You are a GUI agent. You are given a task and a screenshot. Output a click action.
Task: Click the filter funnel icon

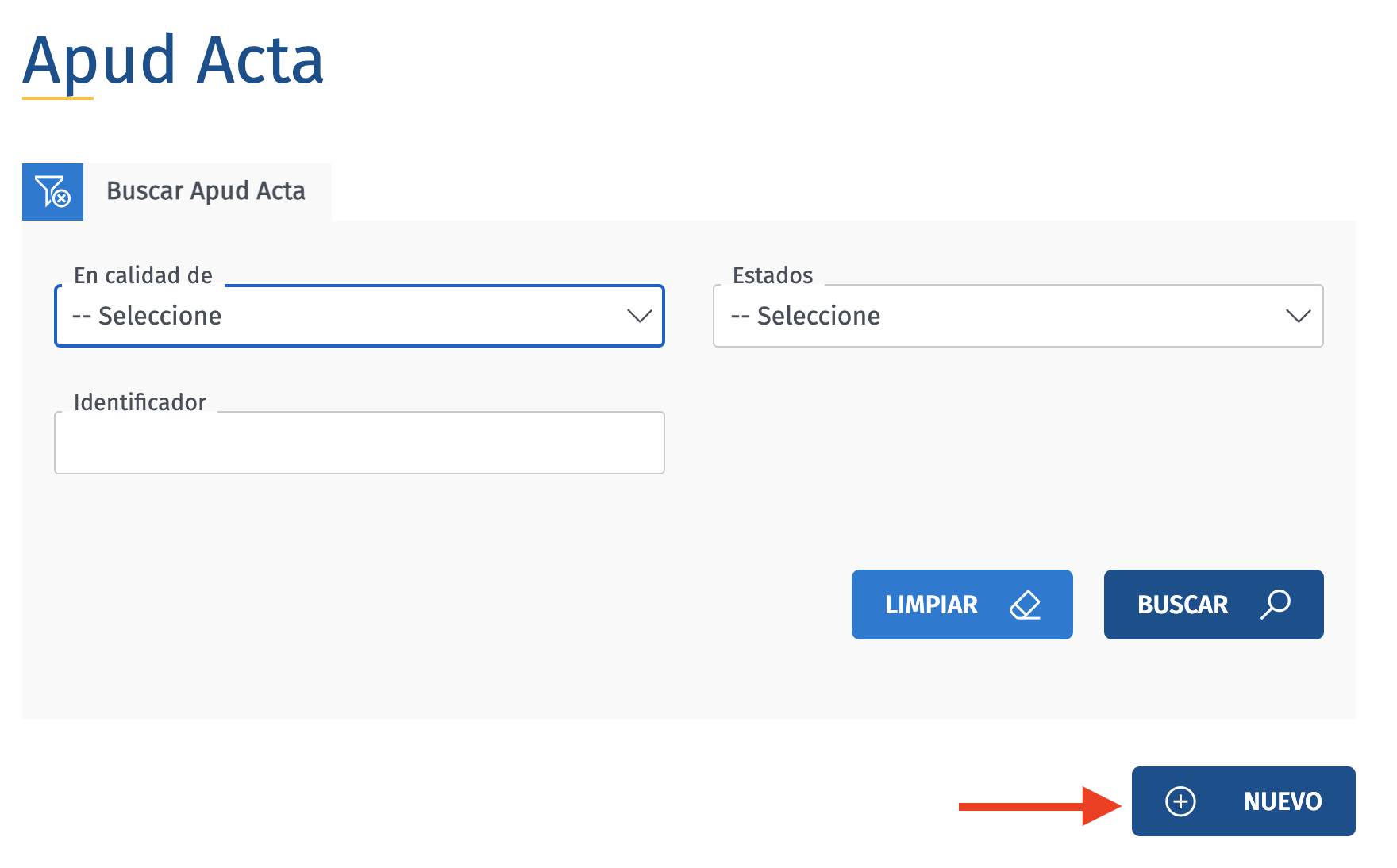pyautogui.click(x=52, y=191)
